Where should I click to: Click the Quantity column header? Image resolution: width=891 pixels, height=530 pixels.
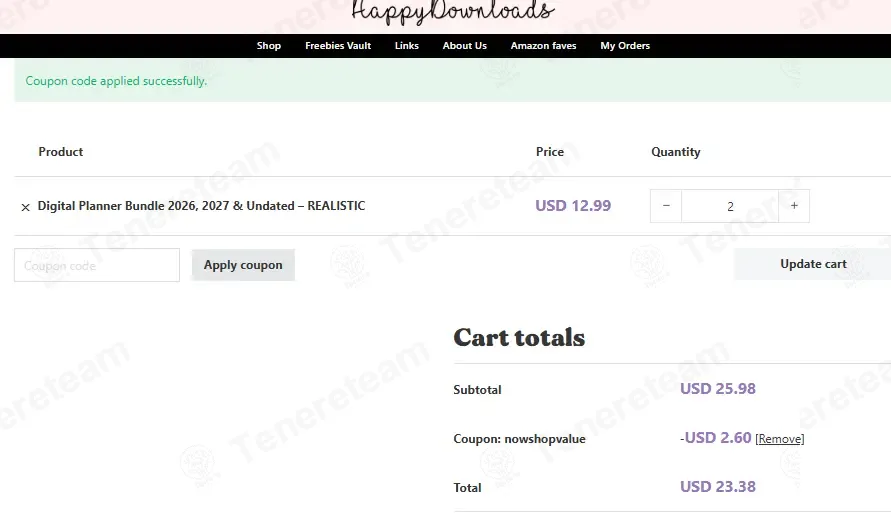click(676, 152)
